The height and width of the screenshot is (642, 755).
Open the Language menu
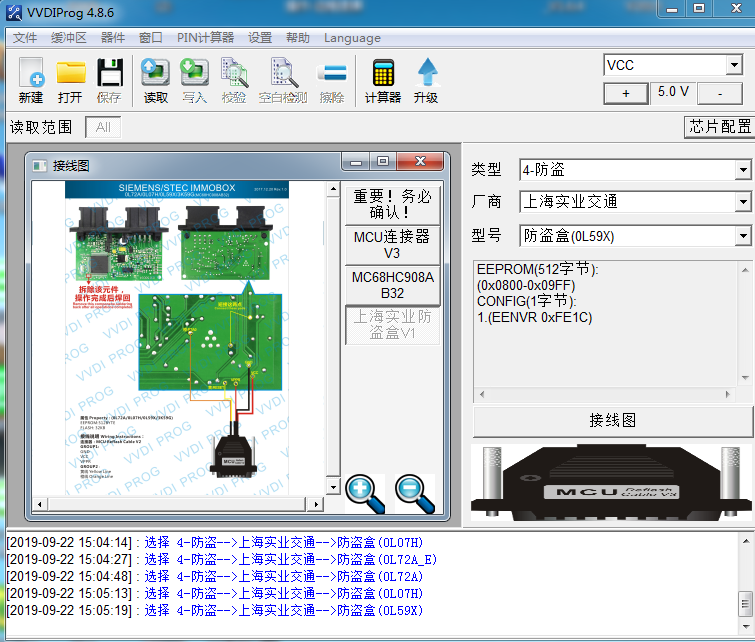click(352, 38)
